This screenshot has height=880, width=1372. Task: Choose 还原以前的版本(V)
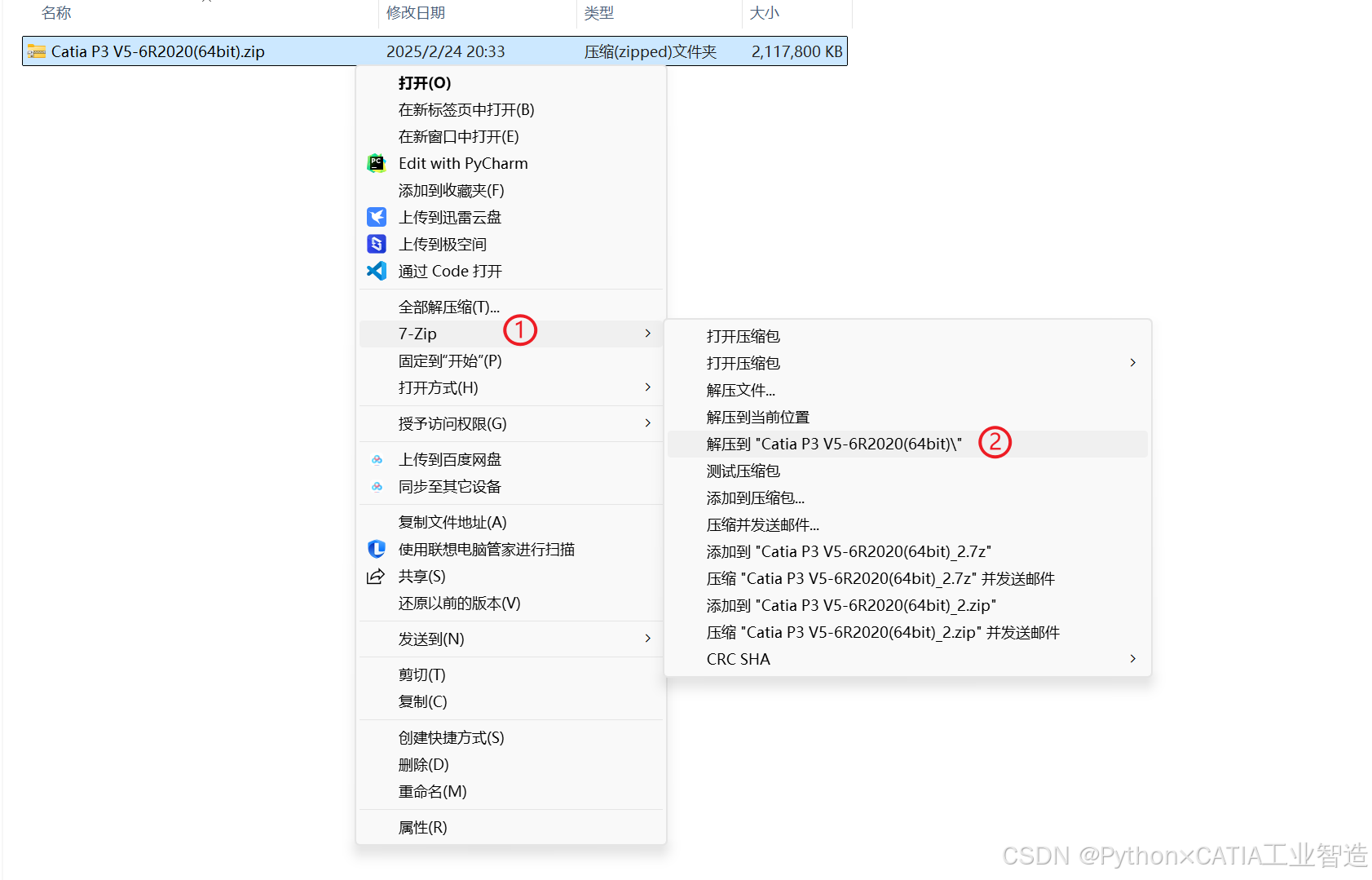(x=511, y=604)
